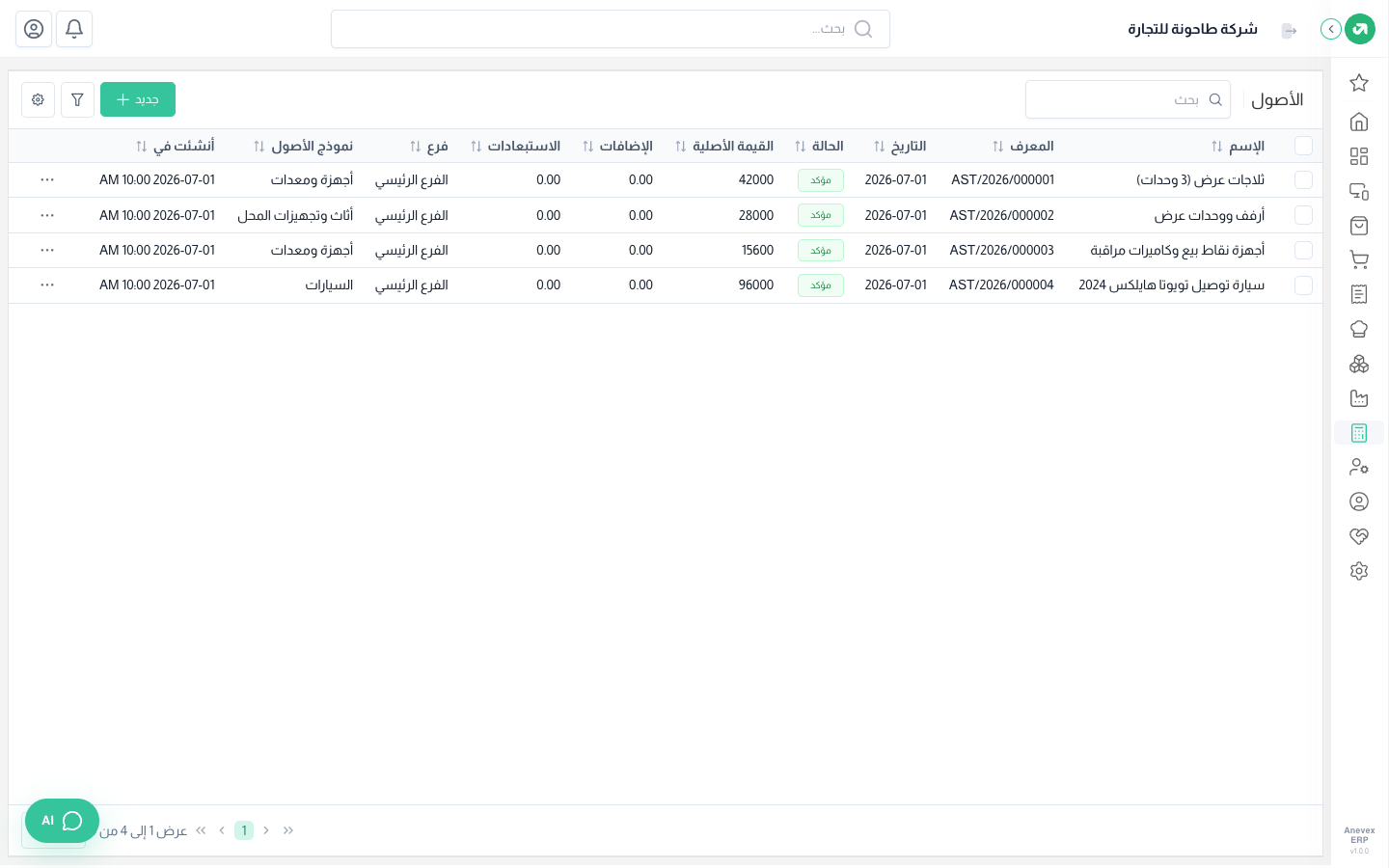Open the user profile icon in top bar

[x=34, y=29]
